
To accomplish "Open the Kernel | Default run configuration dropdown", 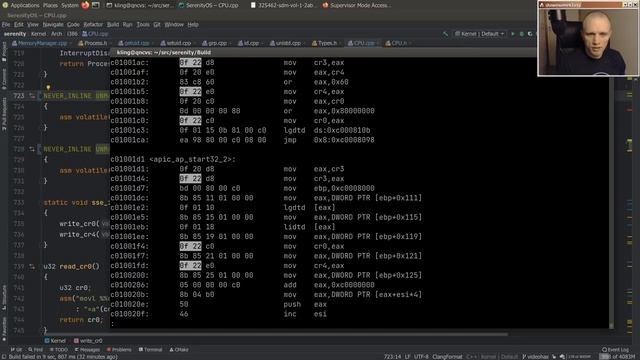I will point(480,34).
